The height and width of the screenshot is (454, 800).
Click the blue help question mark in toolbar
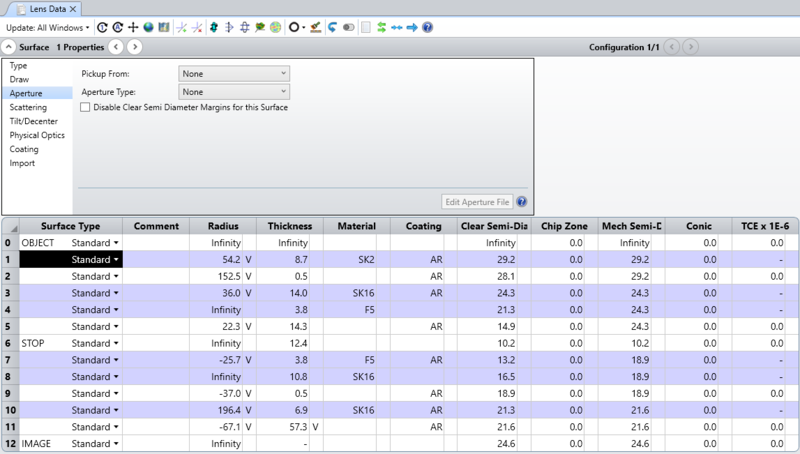click(427, 27)
